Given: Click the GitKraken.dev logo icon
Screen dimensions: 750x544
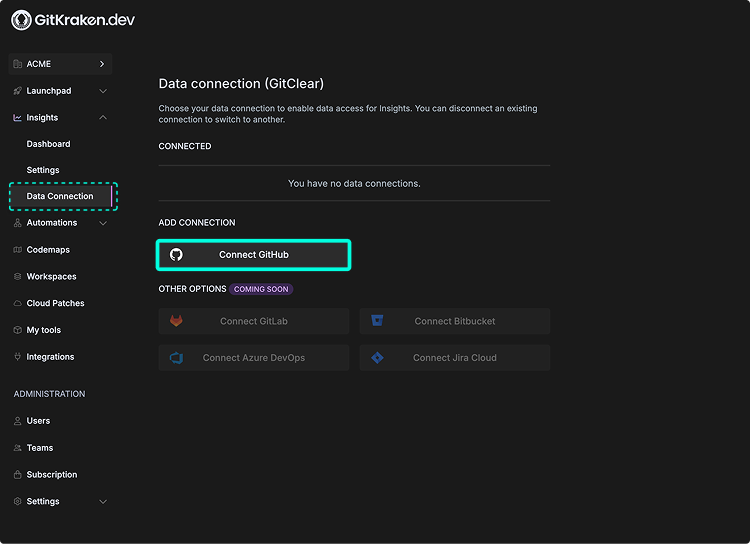Looking at the screenshot, I should click(x=20, y=19).
